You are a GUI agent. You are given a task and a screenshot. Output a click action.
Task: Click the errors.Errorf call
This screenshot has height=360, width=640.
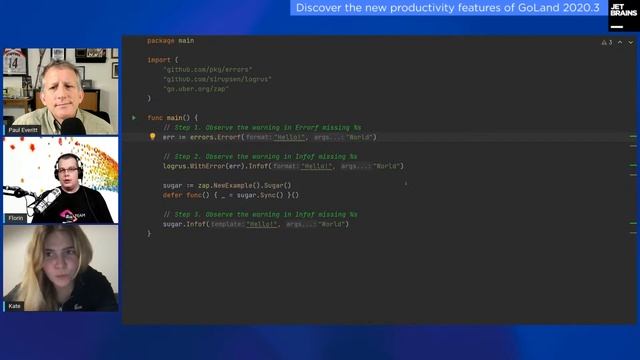point(269,137)
